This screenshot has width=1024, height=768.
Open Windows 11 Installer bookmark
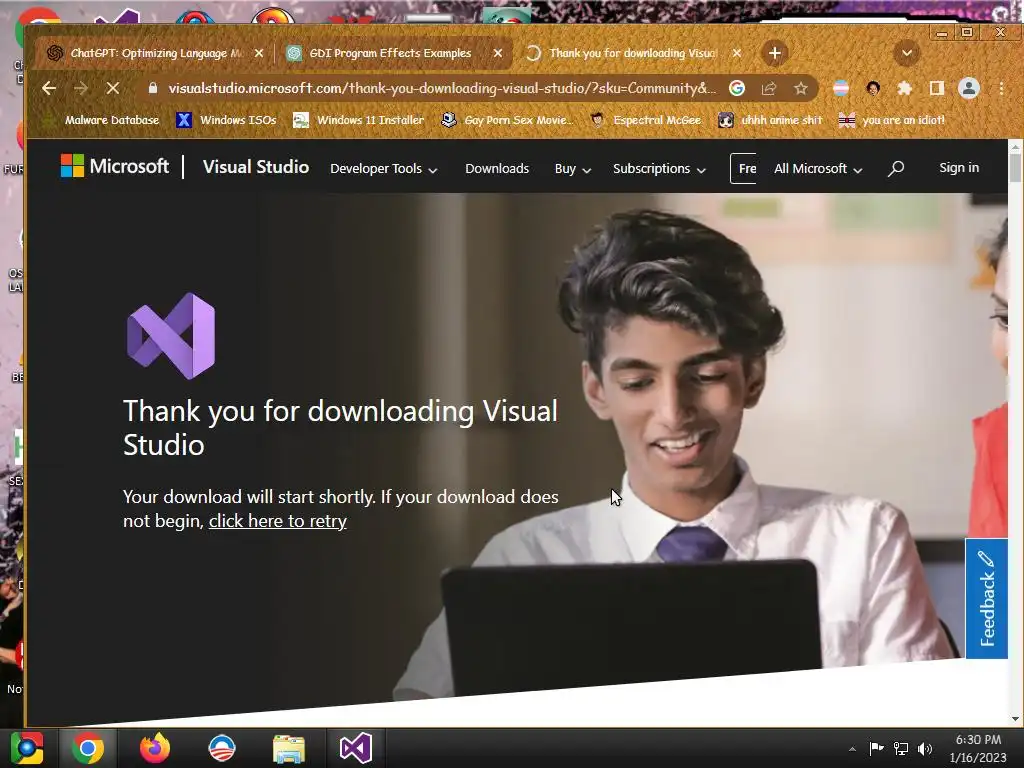[x=359, y=120]
